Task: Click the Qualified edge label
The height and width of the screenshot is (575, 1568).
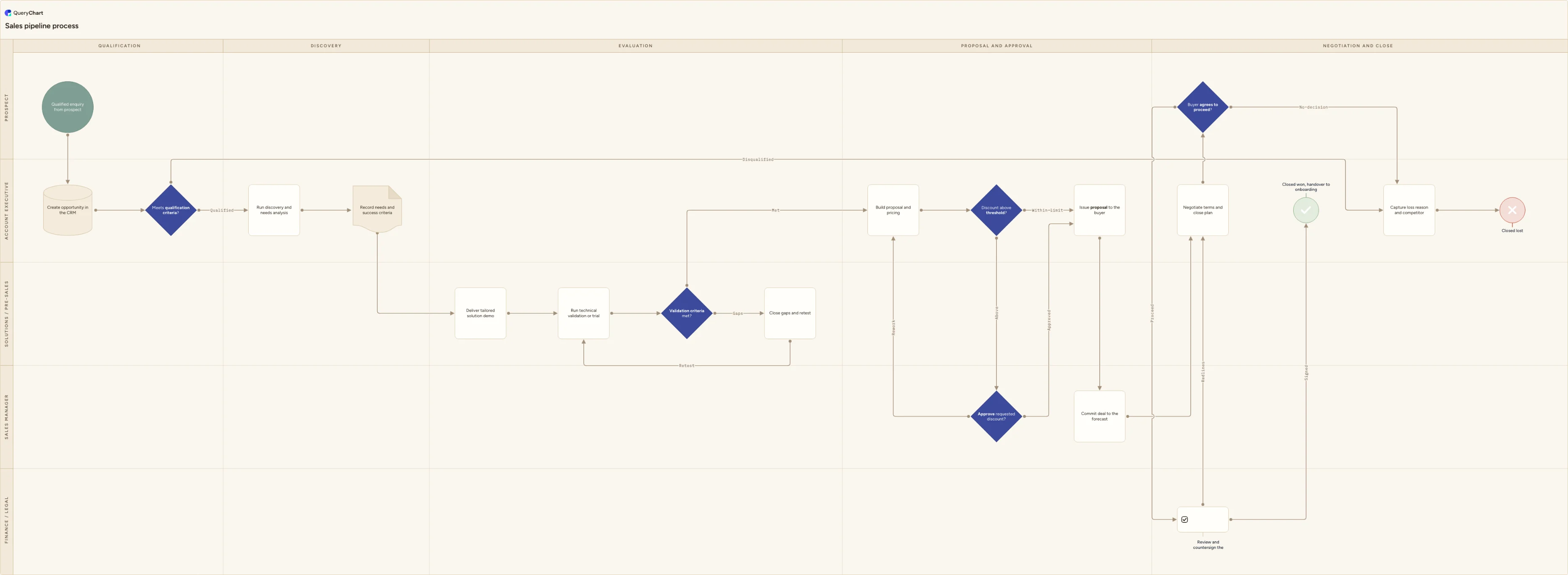Action: click(222, 211)
